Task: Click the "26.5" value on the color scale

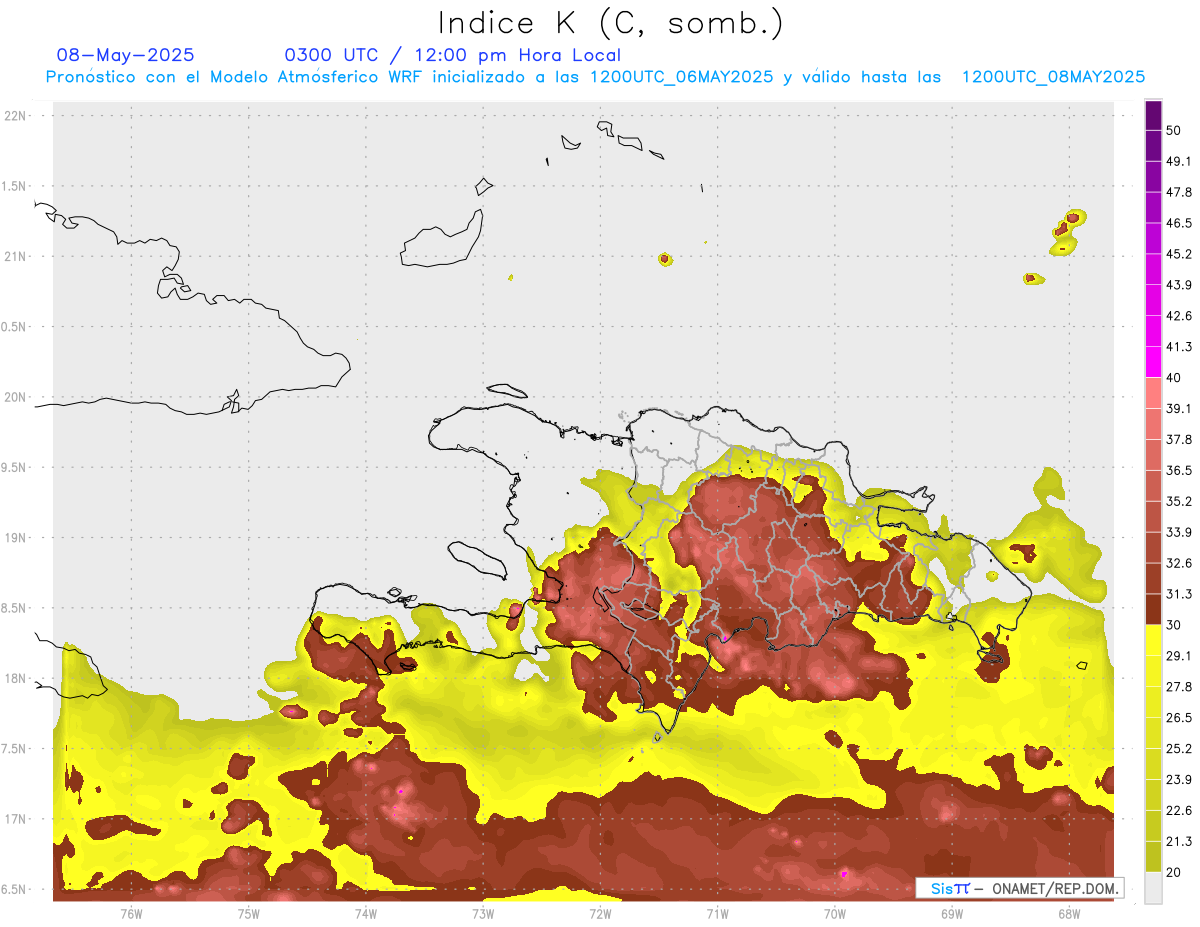Action: click(x=1179, y=718)
